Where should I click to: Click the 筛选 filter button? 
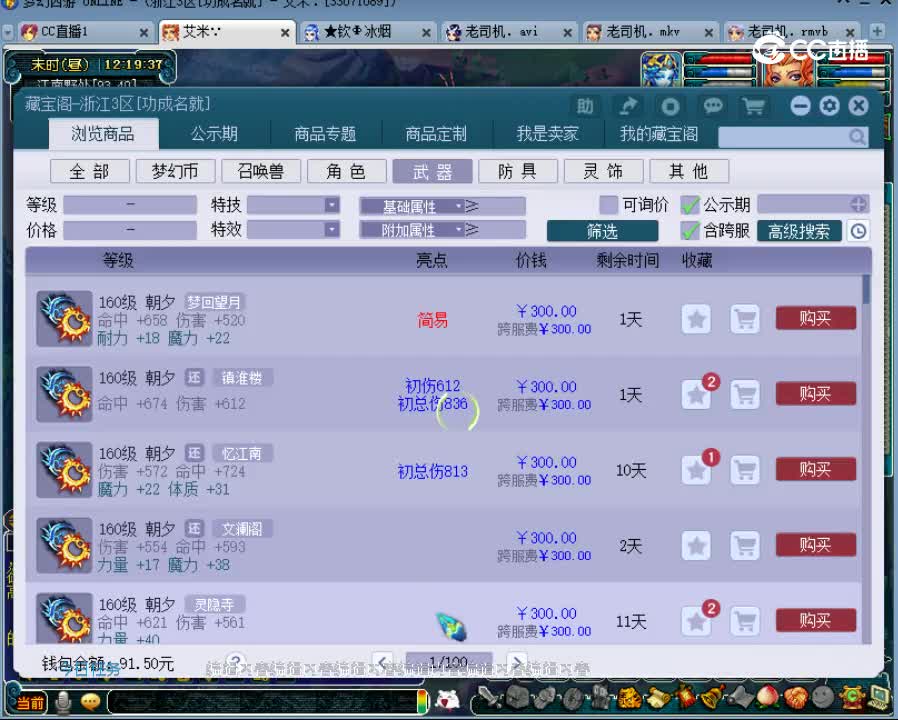pyautogui.click(x=602, y=231)
